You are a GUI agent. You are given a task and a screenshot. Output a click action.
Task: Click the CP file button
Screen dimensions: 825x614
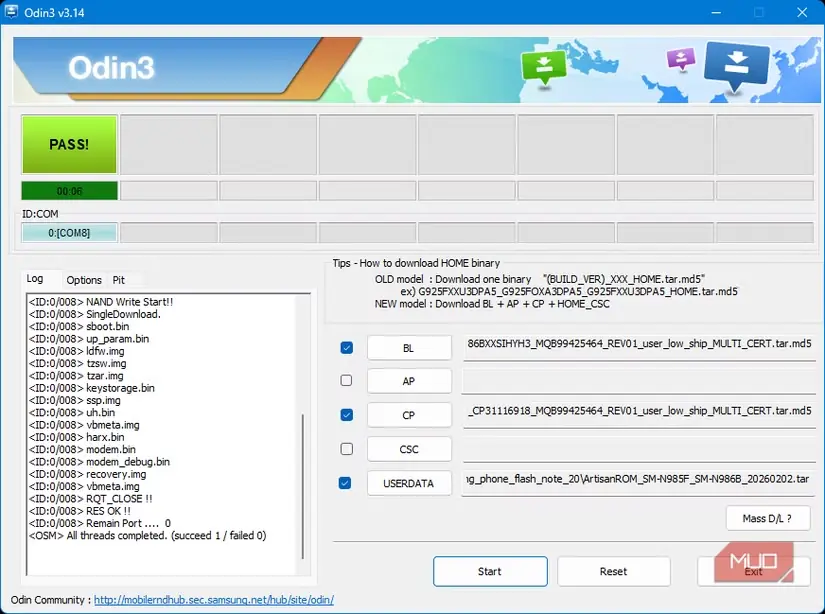coord(409,415)
